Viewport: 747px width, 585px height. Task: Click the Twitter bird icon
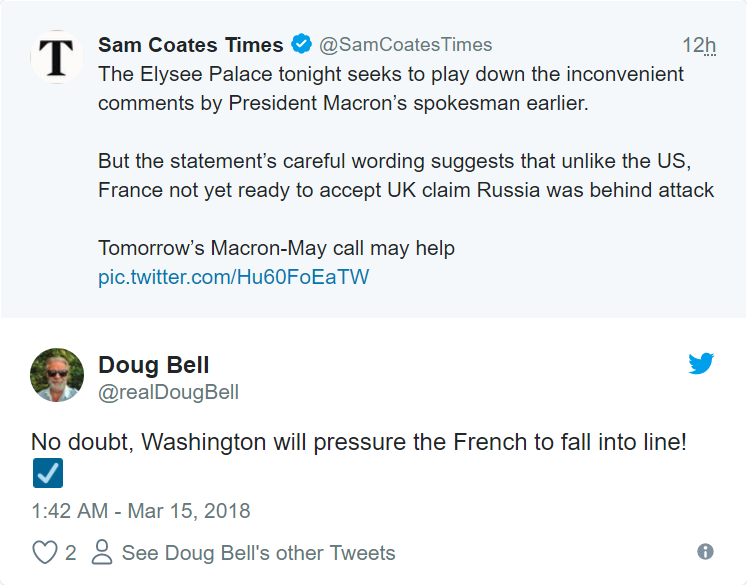point(701,364)
